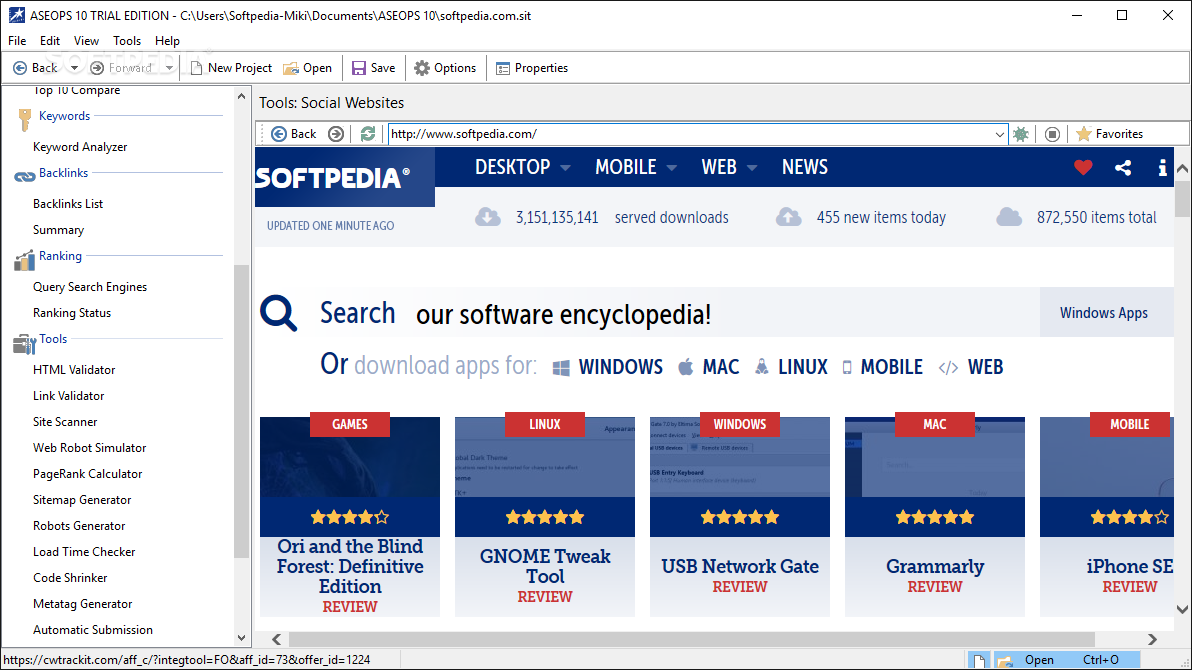Refresh the embedded browser page

pos(367,134)
